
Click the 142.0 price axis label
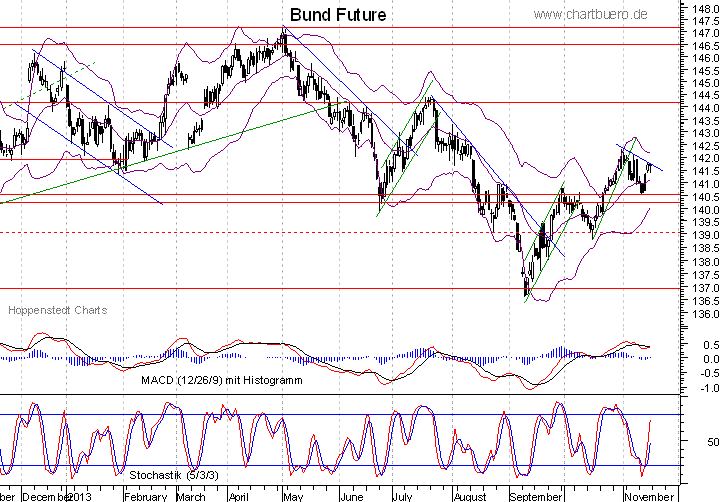pos(705,158)
